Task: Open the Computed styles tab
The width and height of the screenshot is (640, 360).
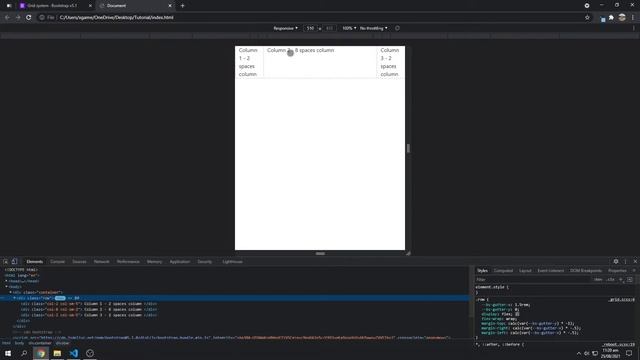Action: pyautogui.click(x=503, y=271)
